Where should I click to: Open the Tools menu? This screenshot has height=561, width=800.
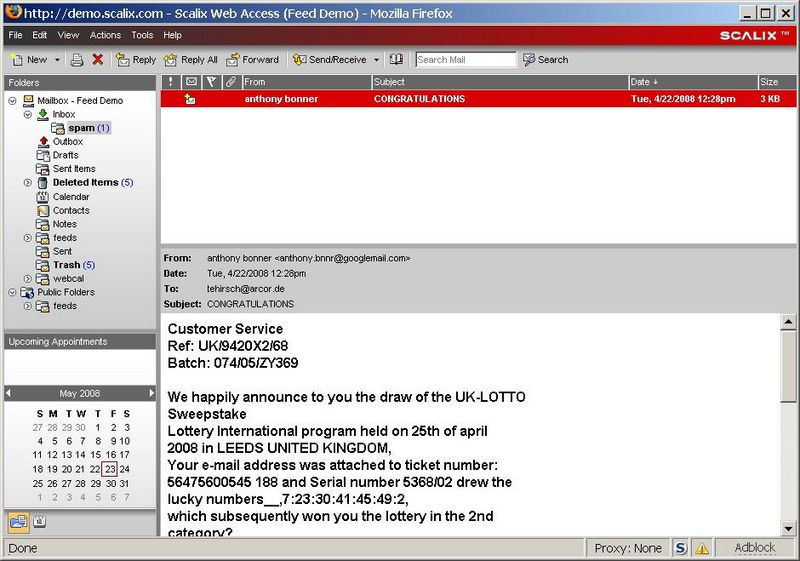click(x=142, y=35)
